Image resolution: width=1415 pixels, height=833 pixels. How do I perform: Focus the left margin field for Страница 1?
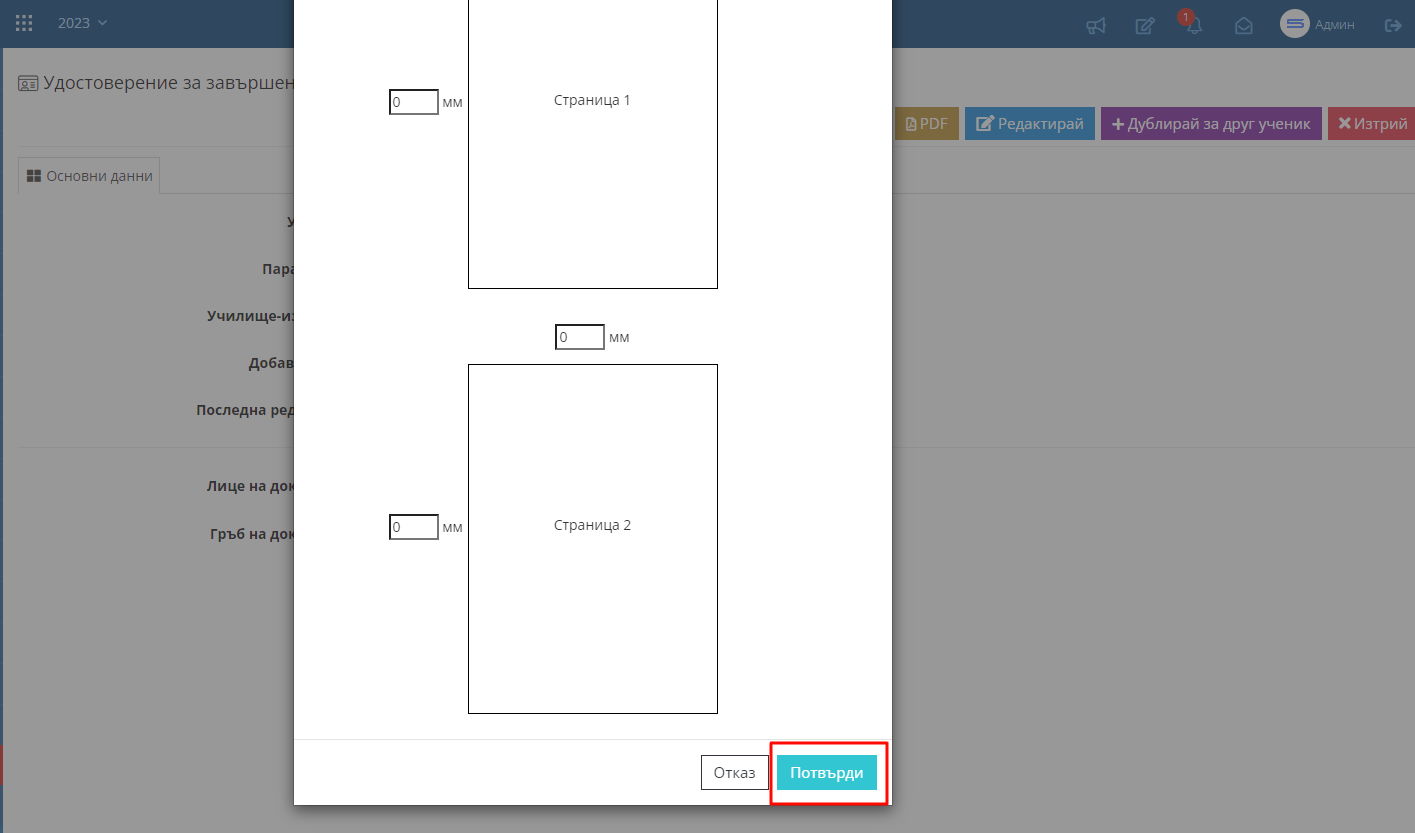(x=413, y=102)
